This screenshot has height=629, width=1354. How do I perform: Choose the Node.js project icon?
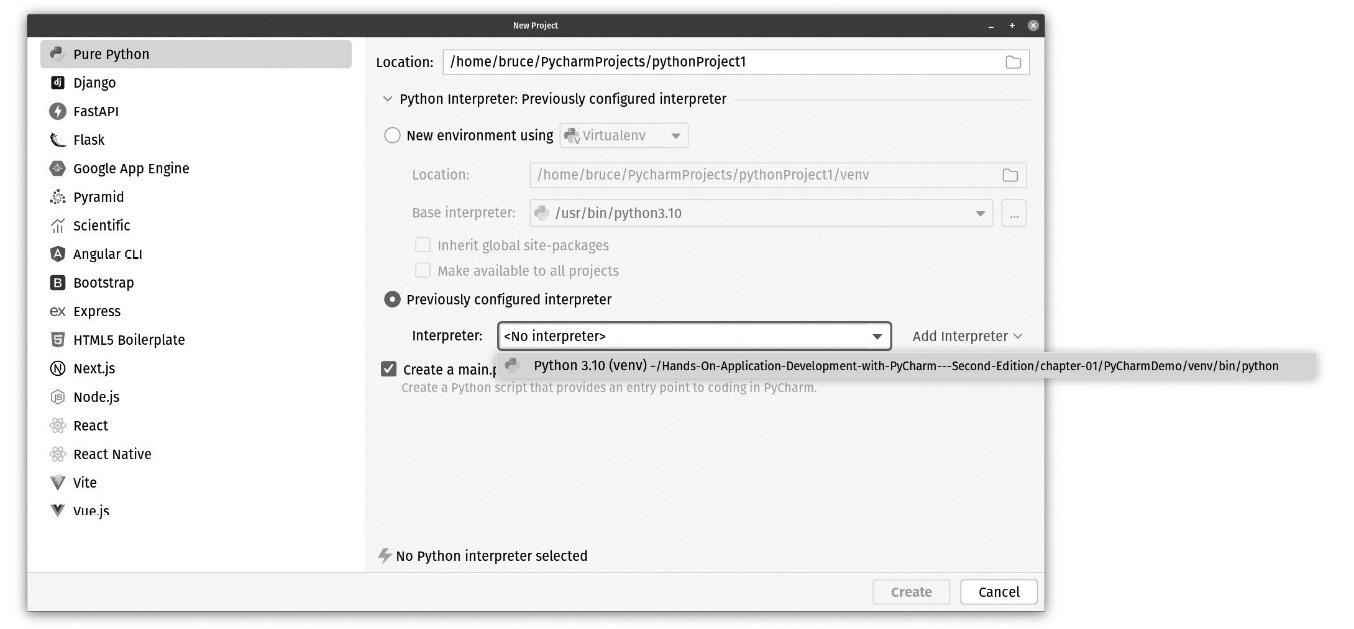[x=57, y=397]
